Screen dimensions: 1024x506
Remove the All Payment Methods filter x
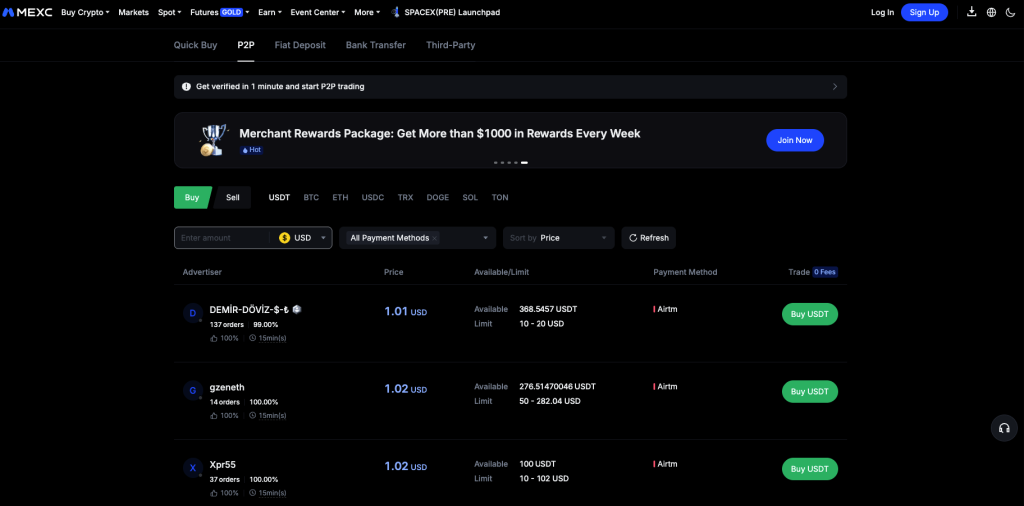[x=434, y=238]
